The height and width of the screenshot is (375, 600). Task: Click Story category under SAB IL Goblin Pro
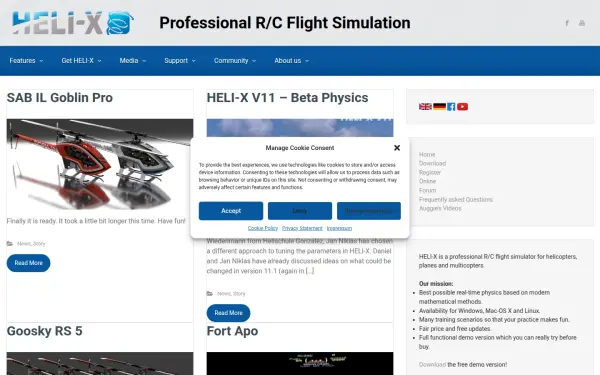tap(39, 244)
